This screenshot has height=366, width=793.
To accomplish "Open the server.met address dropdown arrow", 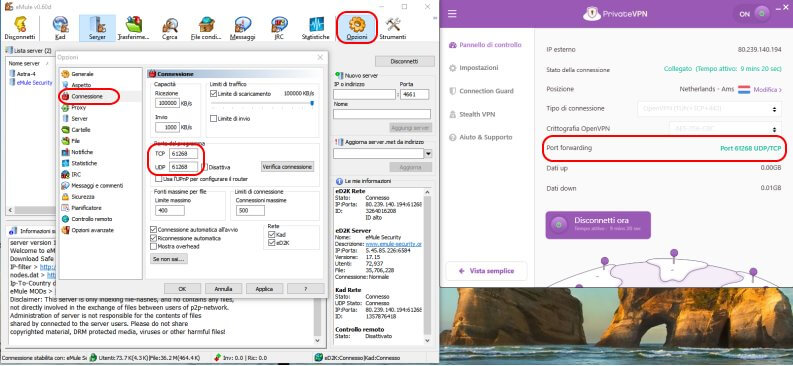I will tap(428, 154).
